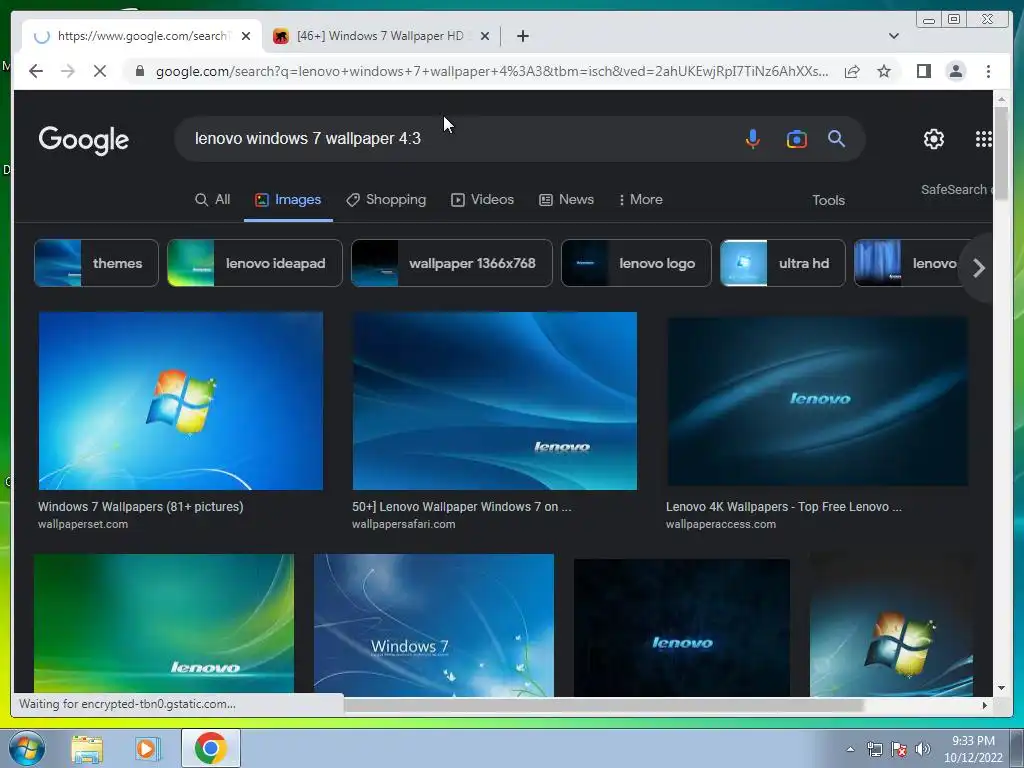
Task: Stop loading the page
Action: [100, 71]
